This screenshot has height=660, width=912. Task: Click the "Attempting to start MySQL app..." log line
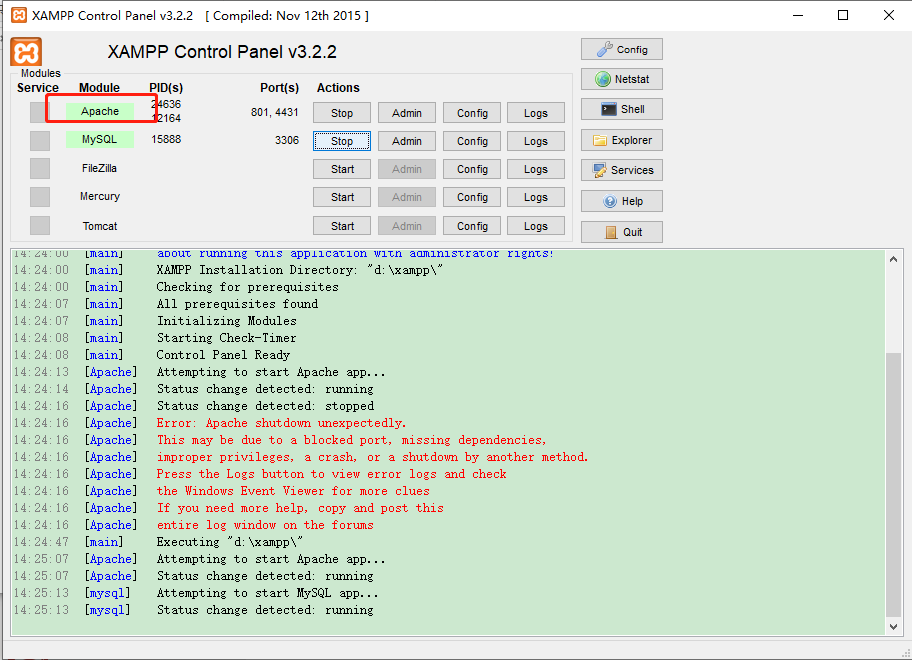[268, 593]
